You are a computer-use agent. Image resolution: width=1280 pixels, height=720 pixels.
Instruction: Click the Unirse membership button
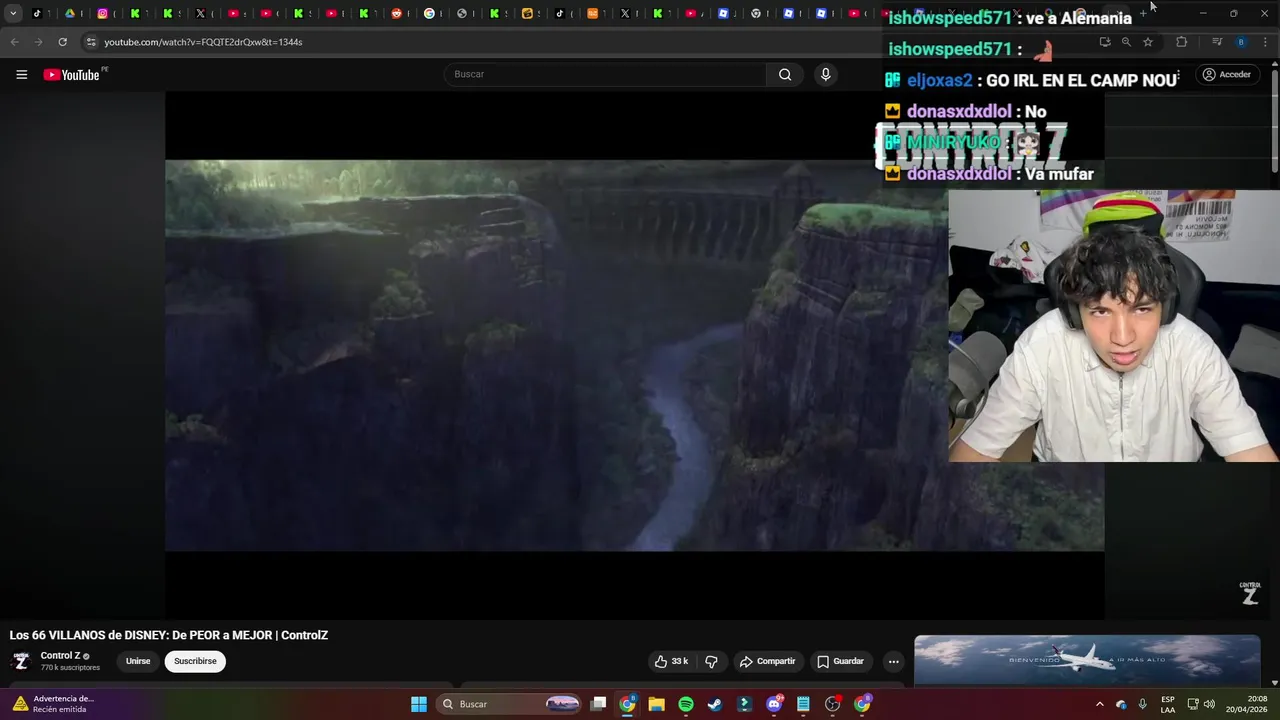coord(138,661)
